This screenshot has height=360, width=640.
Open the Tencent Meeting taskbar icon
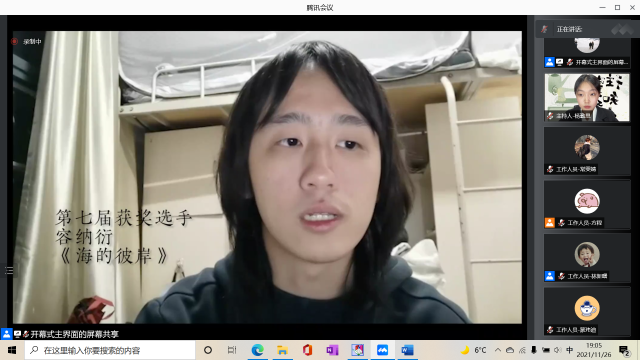click(x=382, y=350)
